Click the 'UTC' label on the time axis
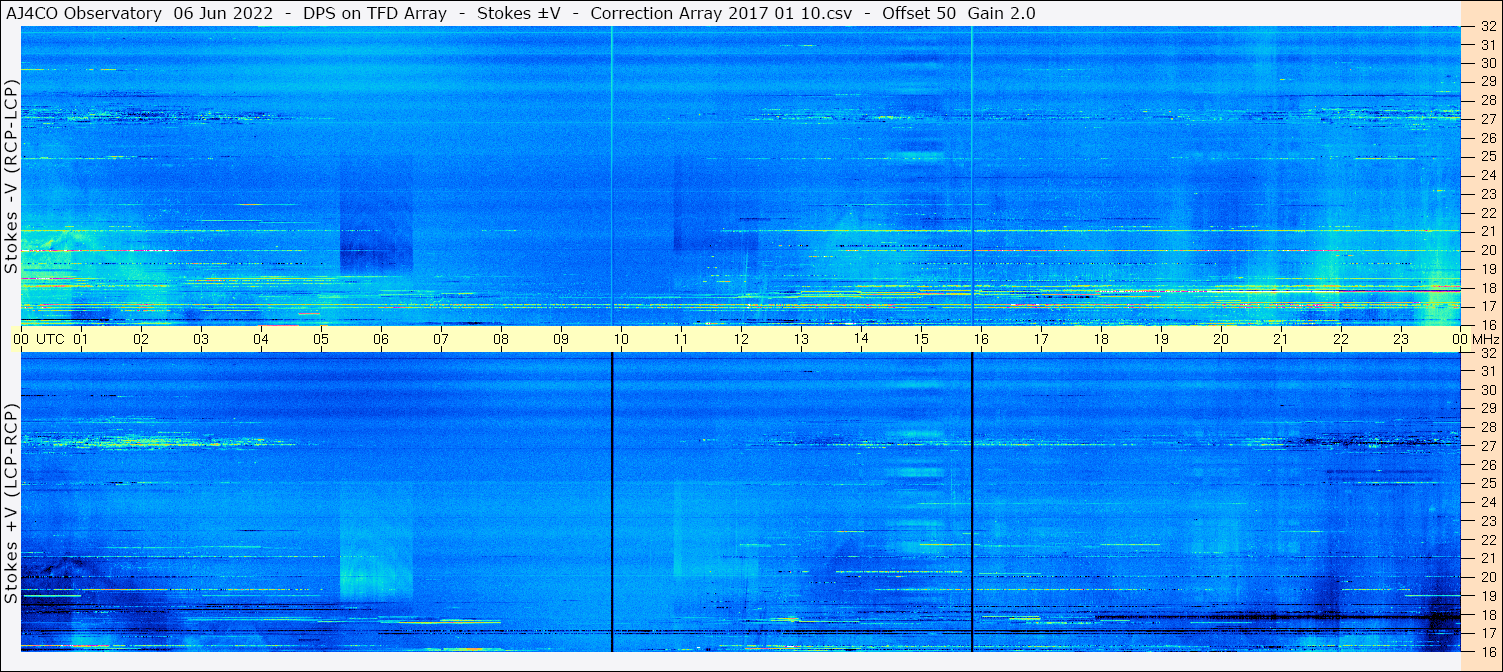This screenshot has height=672, width=1503. click(x=50, y=339)
